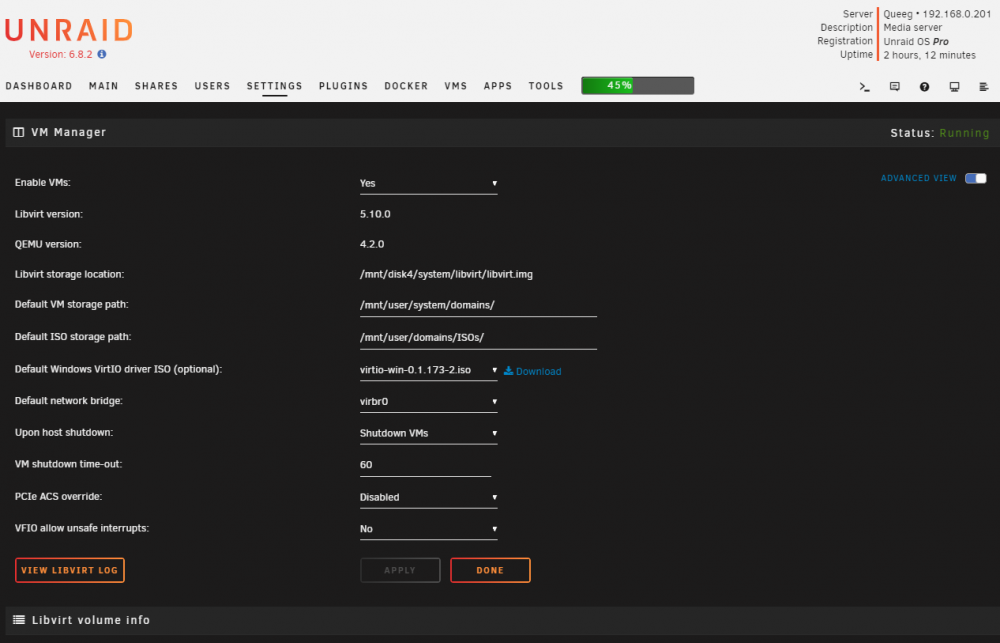Click the Done button
The height and width of the screenshot is (643, 1000).
(490, 570)
